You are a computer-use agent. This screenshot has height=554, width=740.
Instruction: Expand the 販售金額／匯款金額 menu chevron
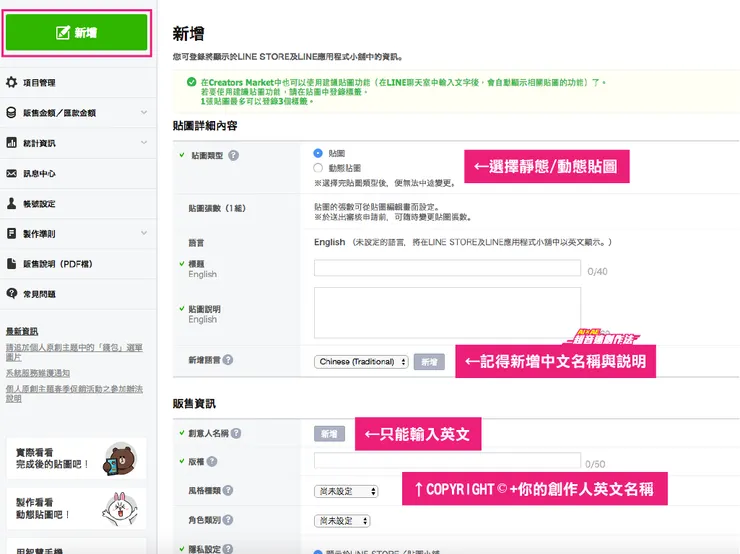[144, 112]
